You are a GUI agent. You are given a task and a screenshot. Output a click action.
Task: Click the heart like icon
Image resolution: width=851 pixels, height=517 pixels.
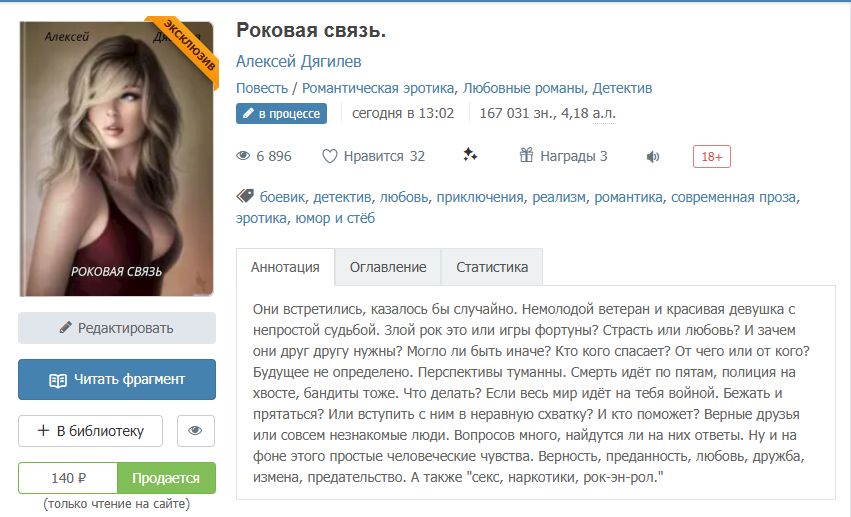(329, 156)
